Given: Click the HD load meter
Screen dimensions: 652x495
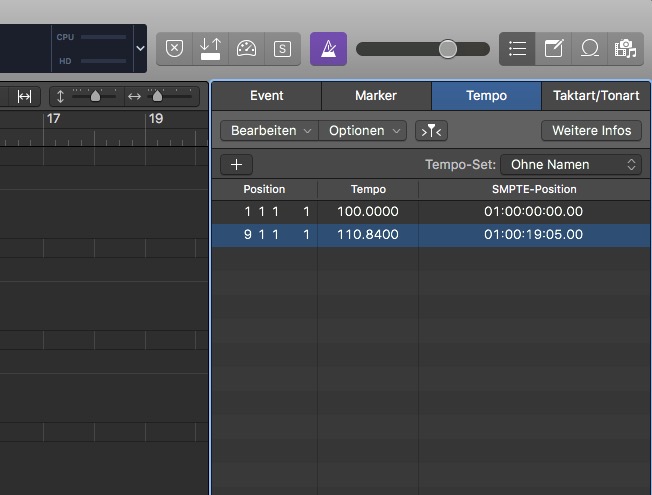Looking at the screenshot, I should pos(91,61).
